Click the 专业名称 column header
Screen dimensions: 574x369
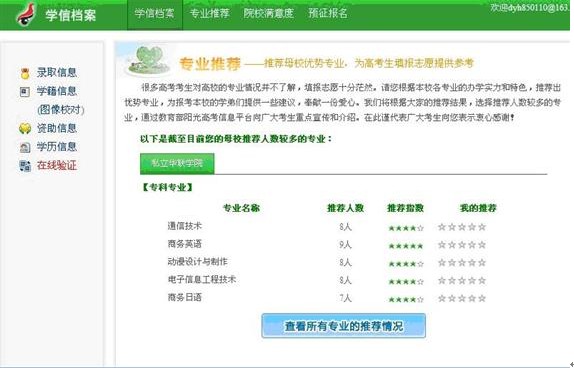(241, 208)
